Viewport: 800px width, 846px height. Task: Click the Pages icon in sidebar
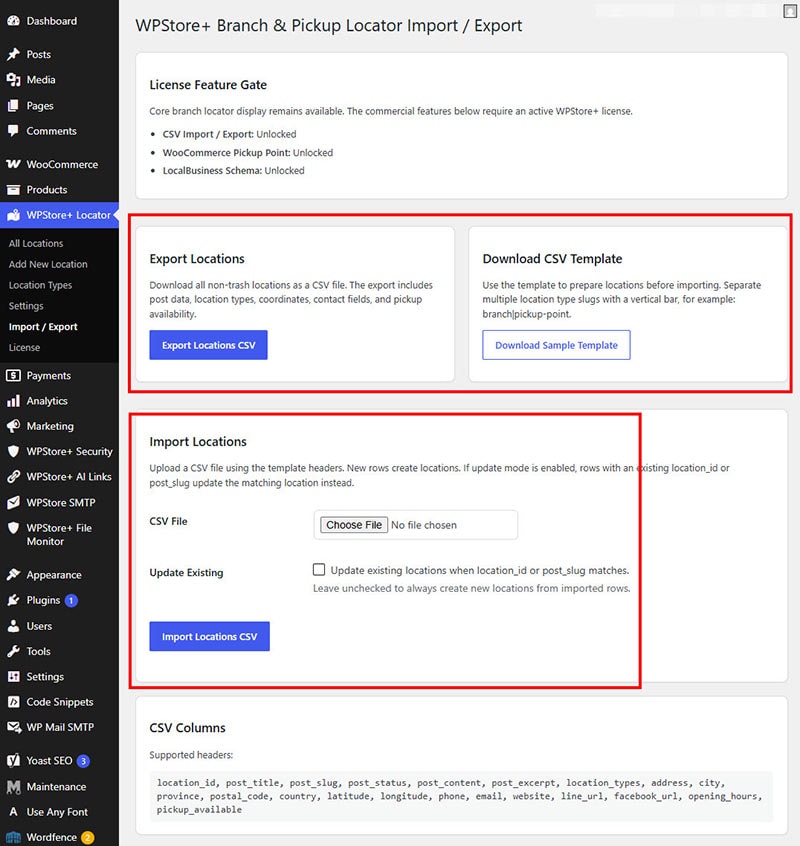[x=13, y=106]
